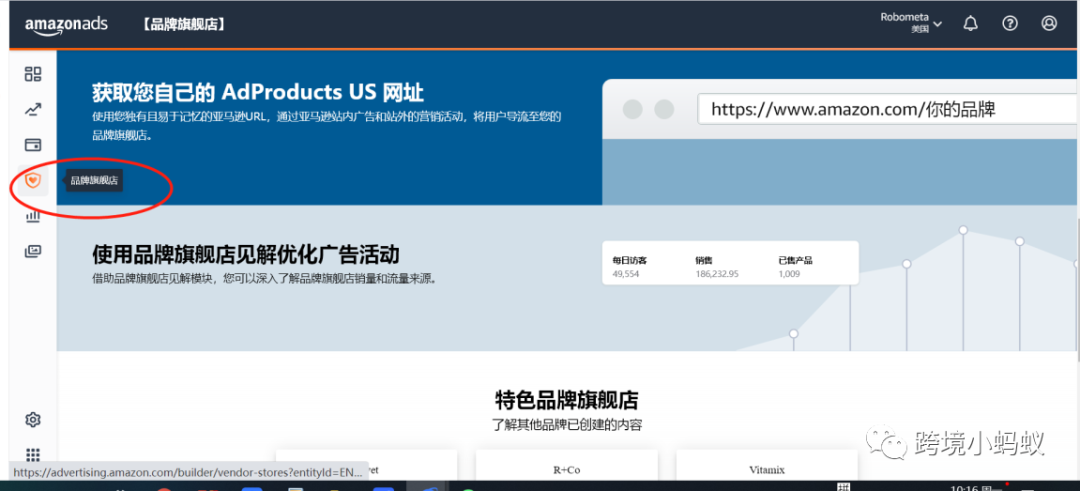Click the 每日访客 value 49,554
The width and height of the screenshot is (1080, 491).
pyautogui.click(x=626, y=274)
